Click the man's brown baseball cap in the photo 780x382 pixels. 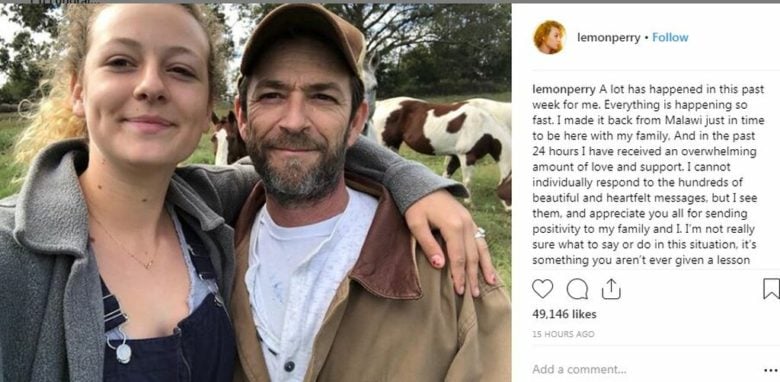(301, 37)
